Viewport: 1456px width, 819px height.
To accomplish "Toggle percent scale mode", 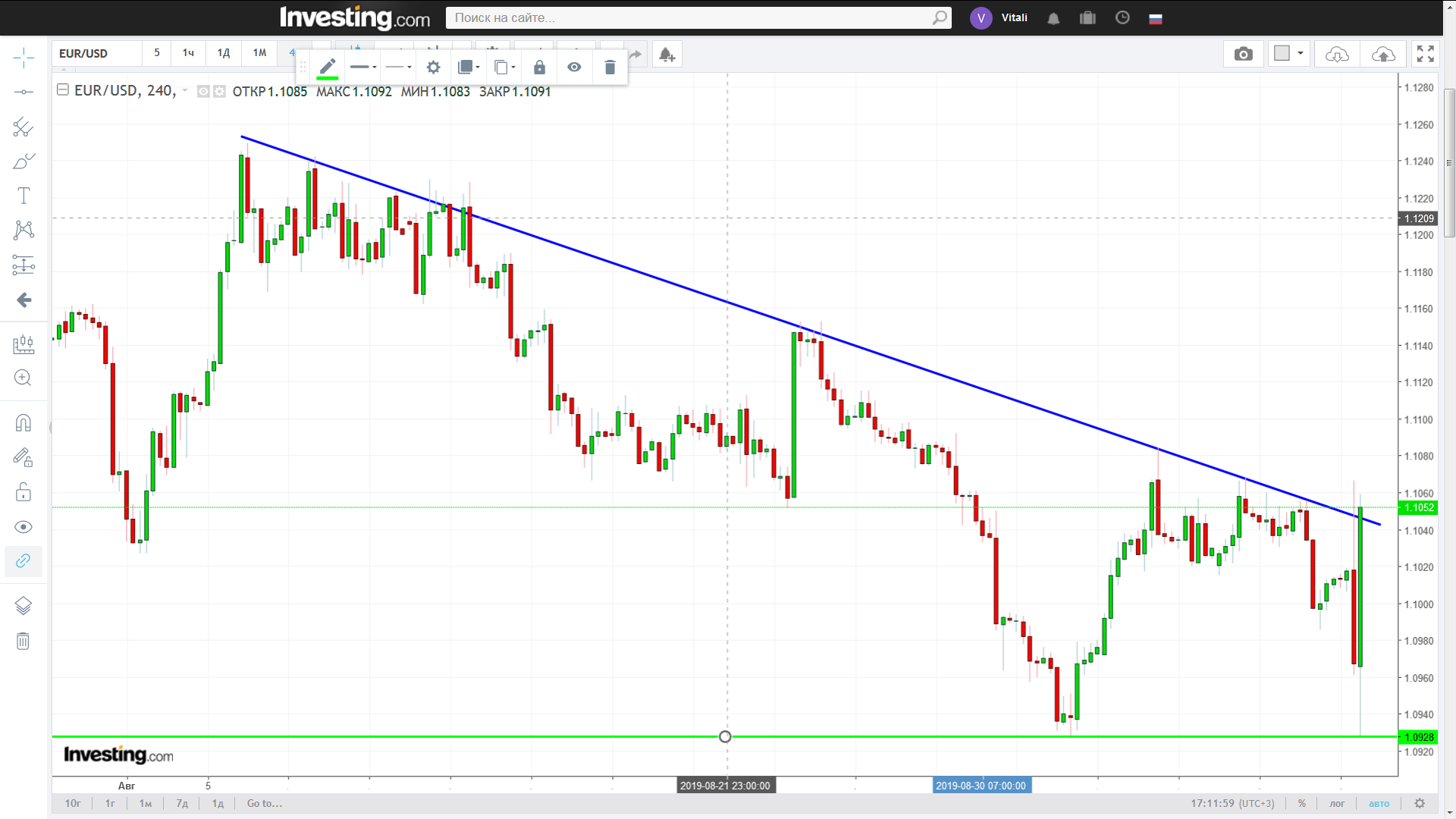I will [1301, 803].
